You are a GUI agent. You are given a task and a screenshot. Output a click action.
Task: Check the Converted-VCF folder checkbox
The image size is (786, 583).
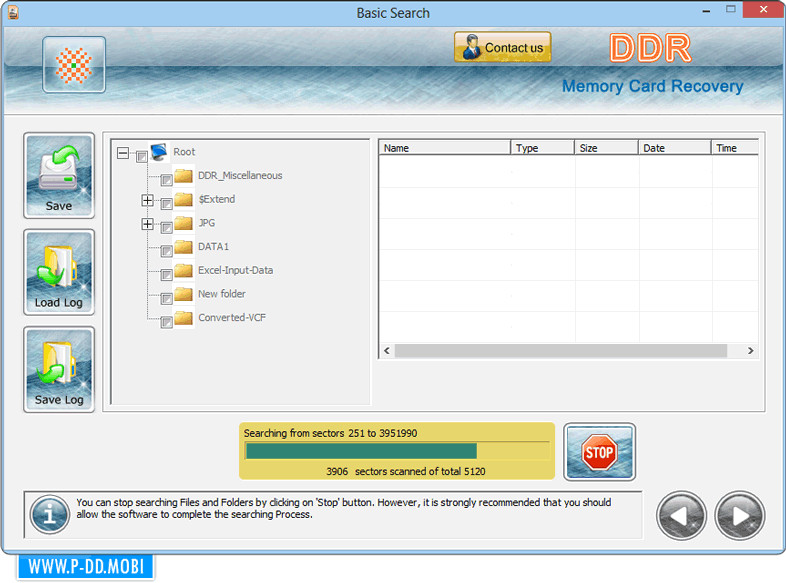tap(166, 323)
